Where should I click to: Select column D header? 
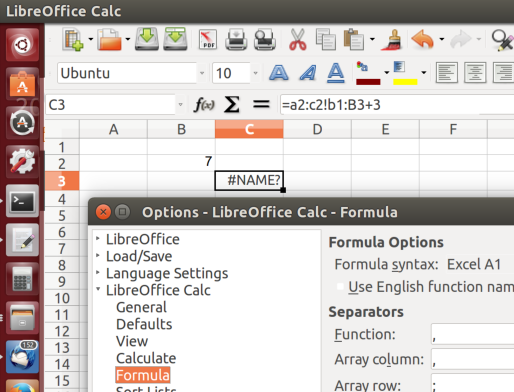tap(317, 129)
